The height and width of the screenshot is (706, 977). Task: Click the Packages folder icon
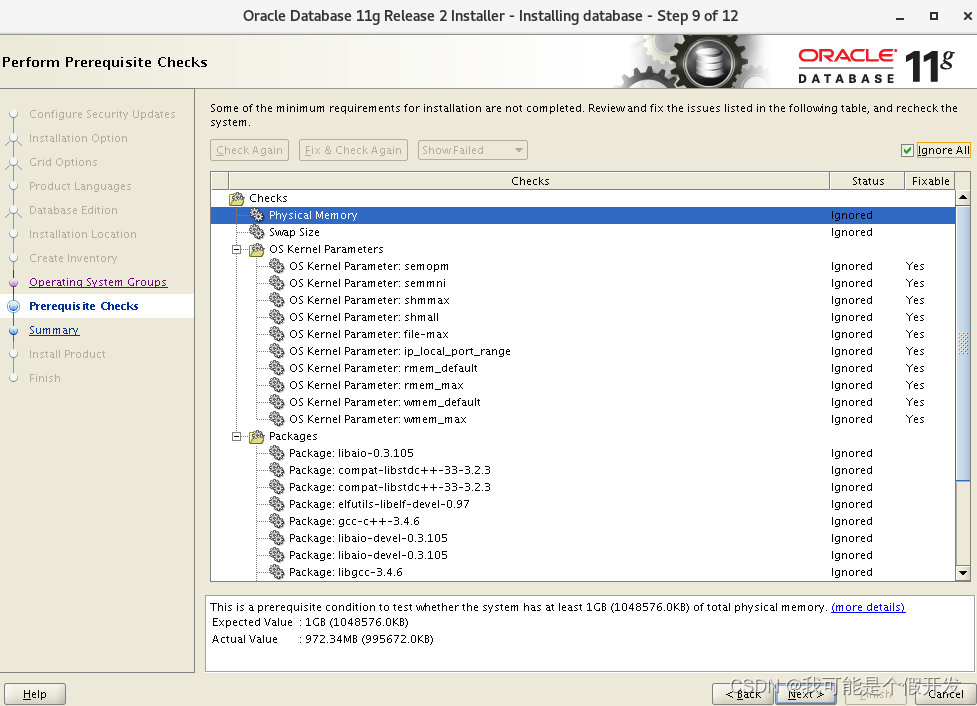tap(257, 437)
